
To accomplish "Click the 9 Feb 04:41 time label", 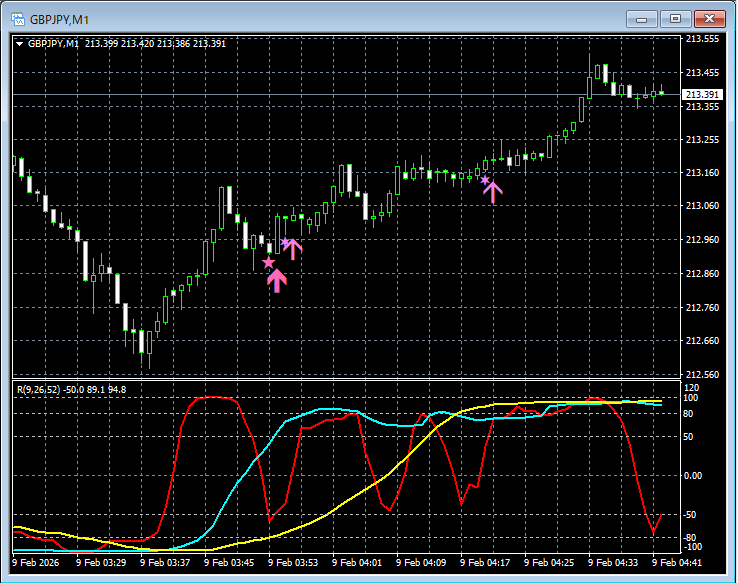I will click(677, 563).
